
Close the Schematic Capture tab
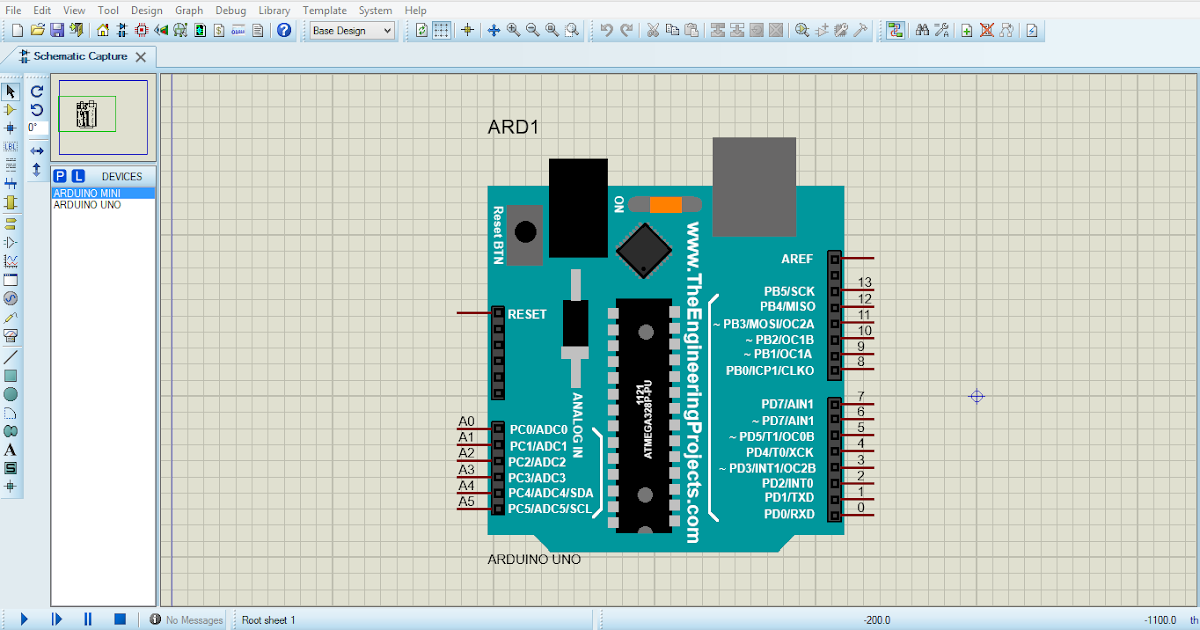[x=141, y=57]
